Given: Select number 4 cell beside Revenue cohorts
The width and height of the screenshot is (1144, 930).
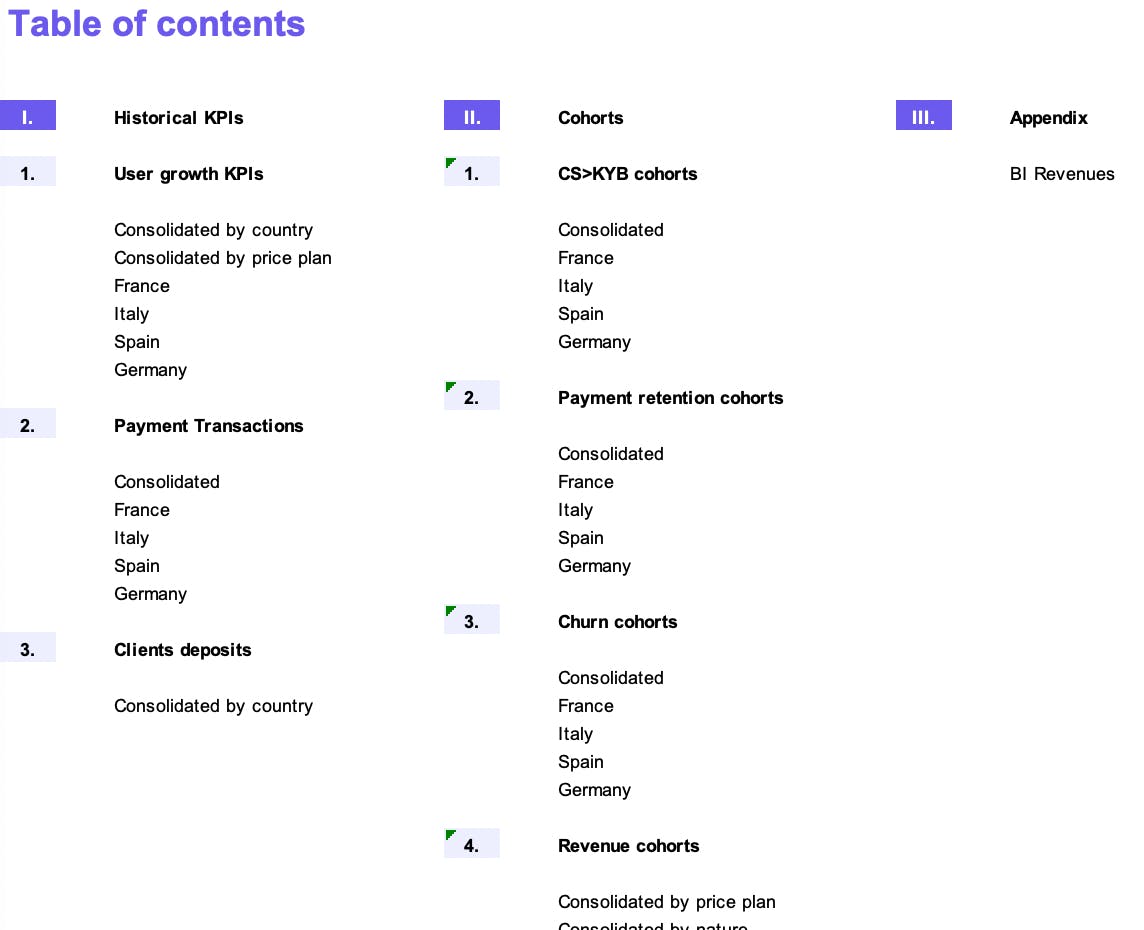Looking at the screenshot, I should pyautogui.click(x=471, y=843).
